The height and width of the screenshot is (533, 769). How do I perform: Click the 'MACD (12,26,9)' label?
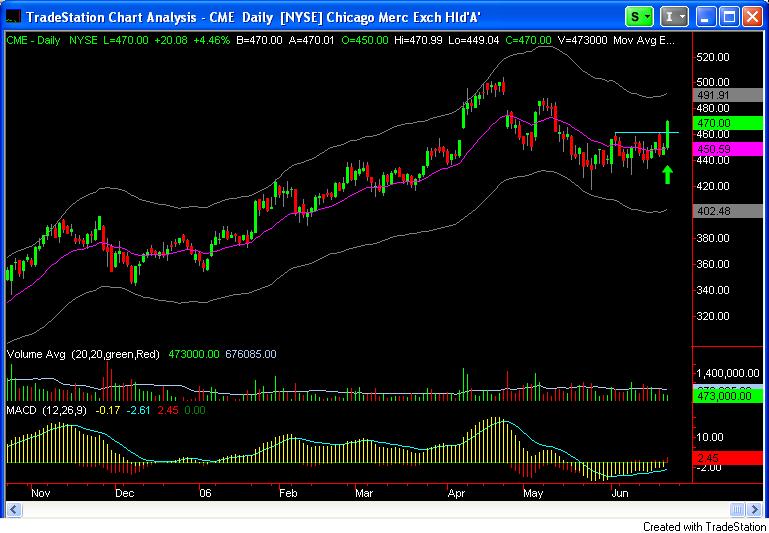pyautogui.click(x=46, y=410)
